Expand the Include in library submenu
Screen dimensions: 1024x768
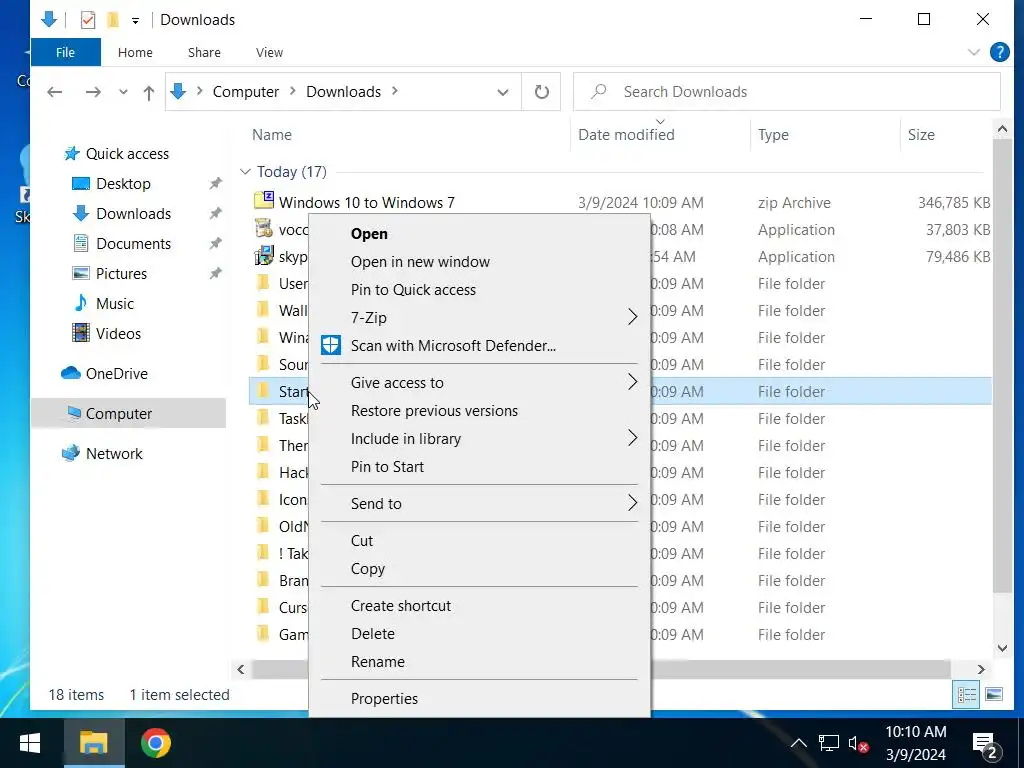[479, 440]
